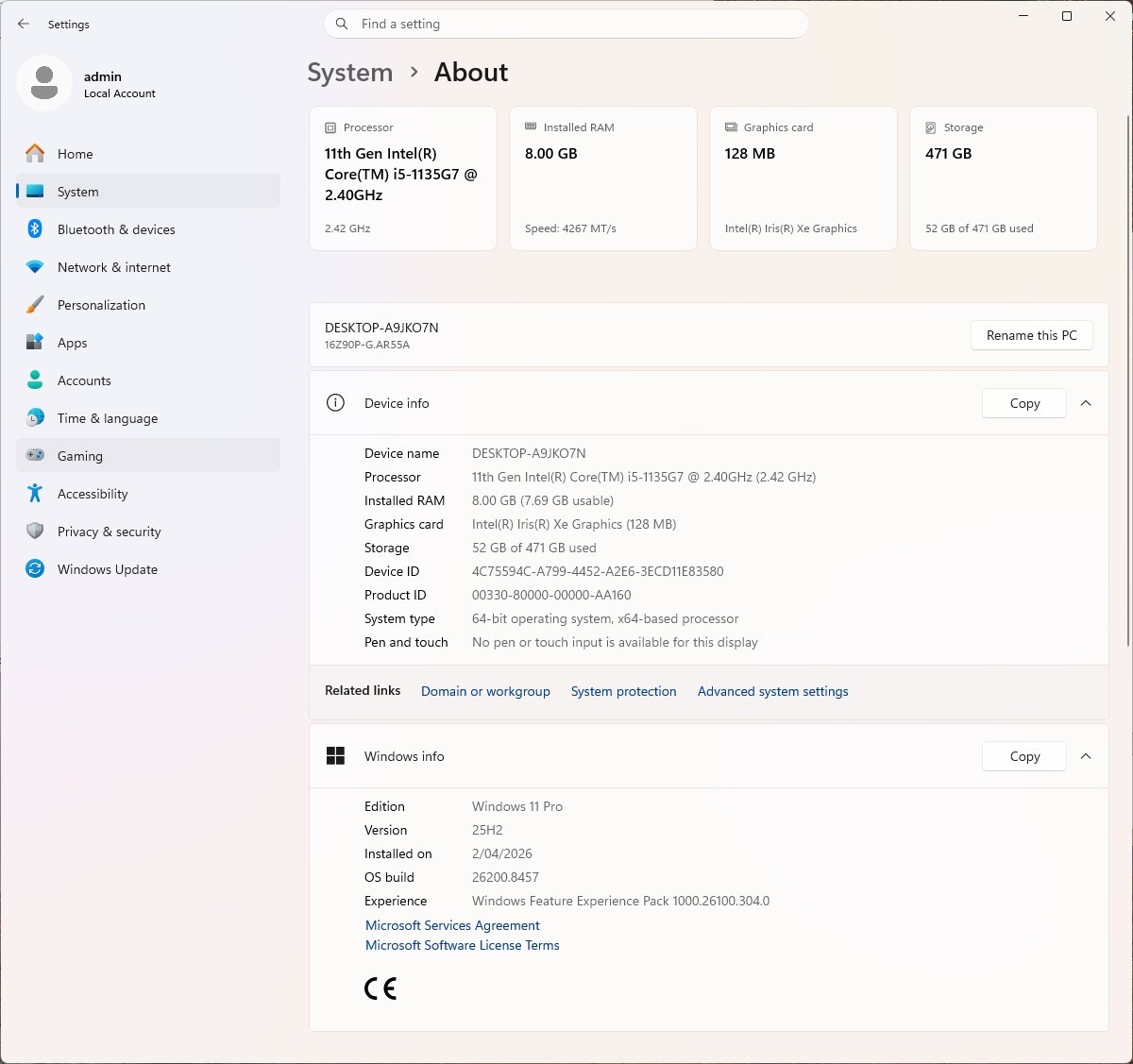Click the Find a setting search box
Viewport: 1133px width, 1064px height.
pos(566,24)
